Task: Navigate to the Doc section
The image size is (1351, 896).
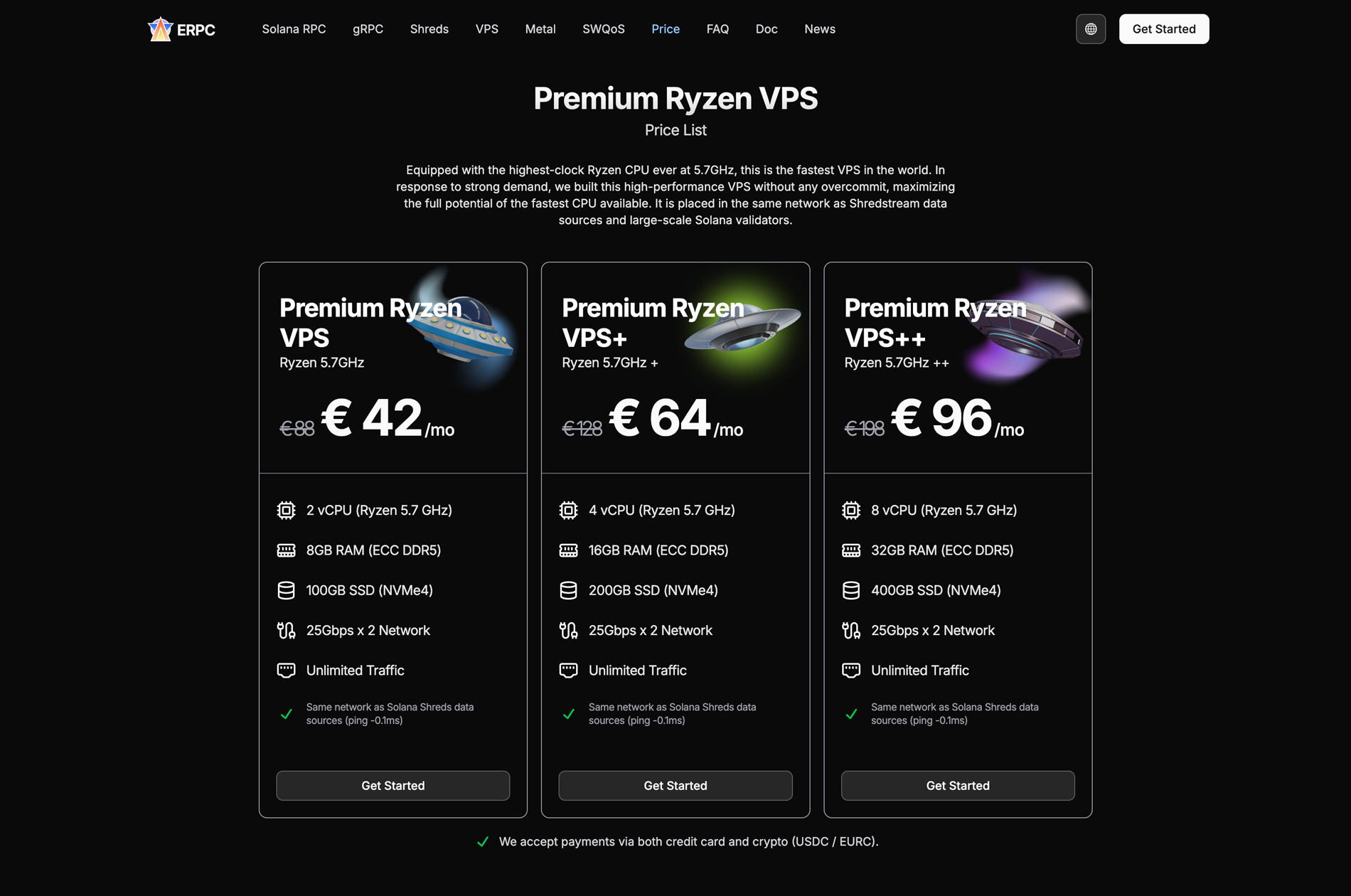Action: coord(767,28)
